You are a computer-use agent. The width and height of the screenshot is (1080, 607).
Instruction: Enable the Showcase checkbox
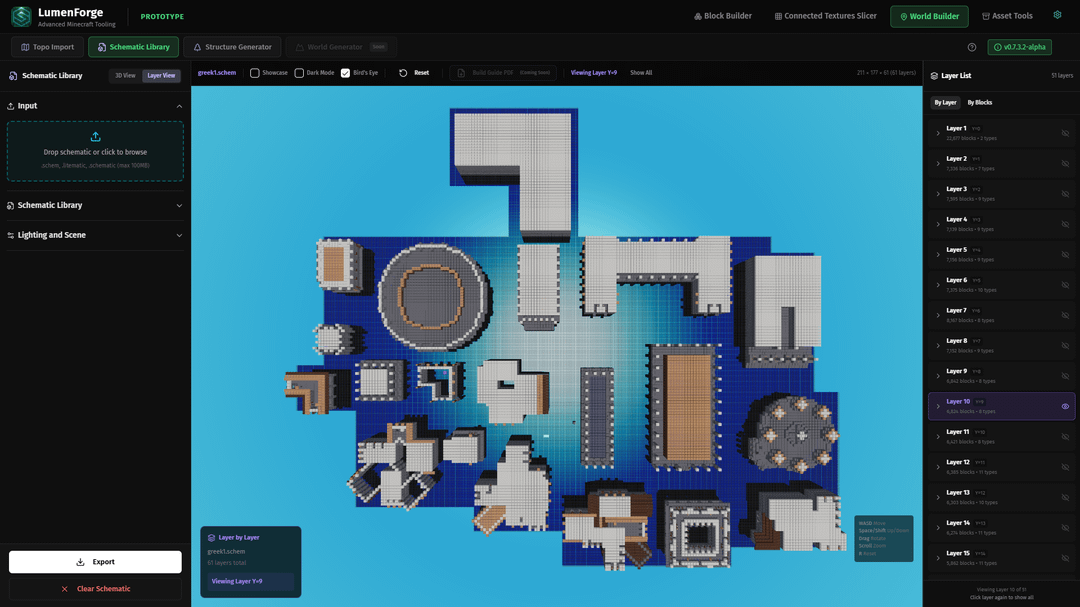255,73
